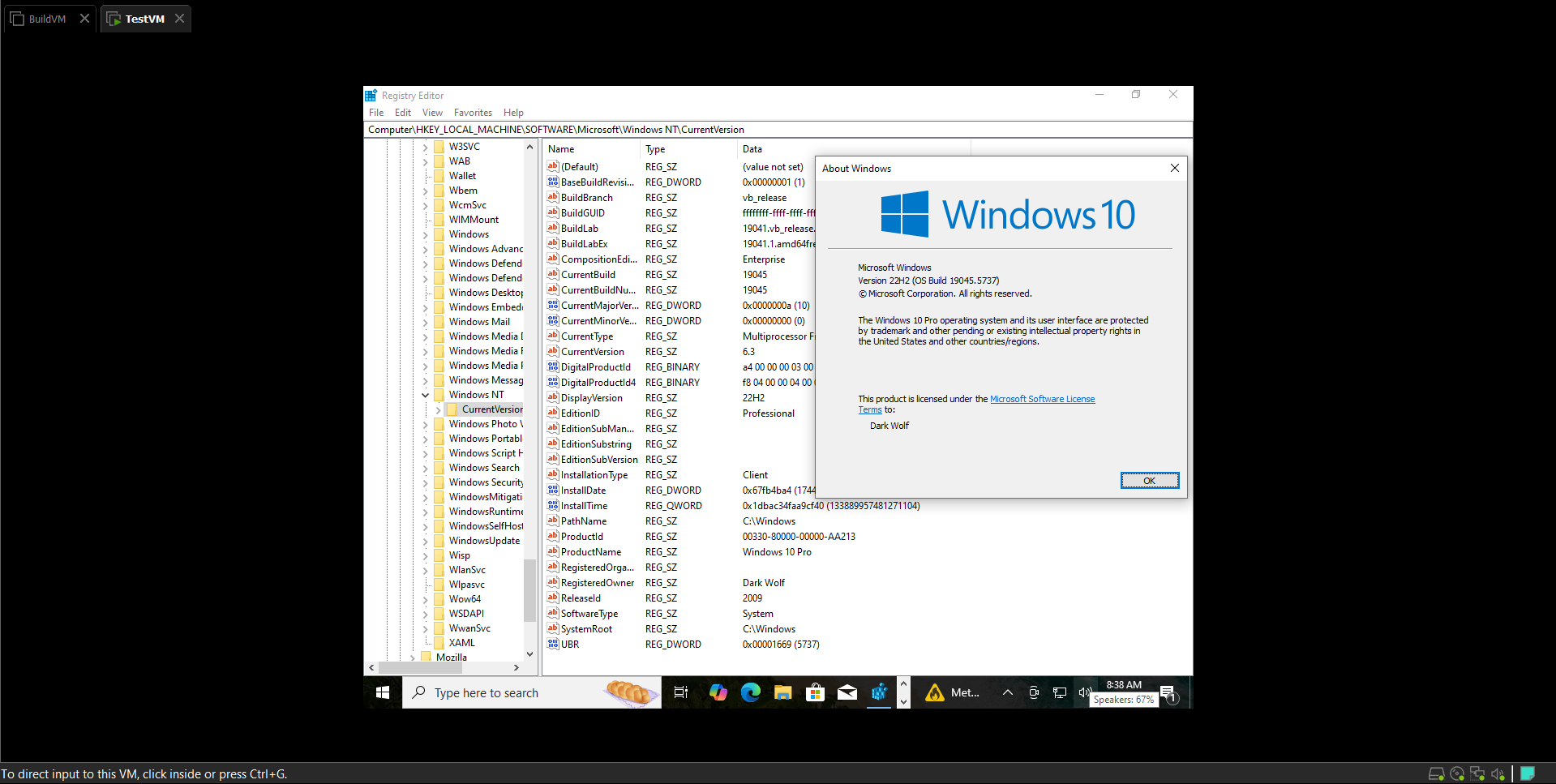Show hidden system tray icons

[1008, 692]
